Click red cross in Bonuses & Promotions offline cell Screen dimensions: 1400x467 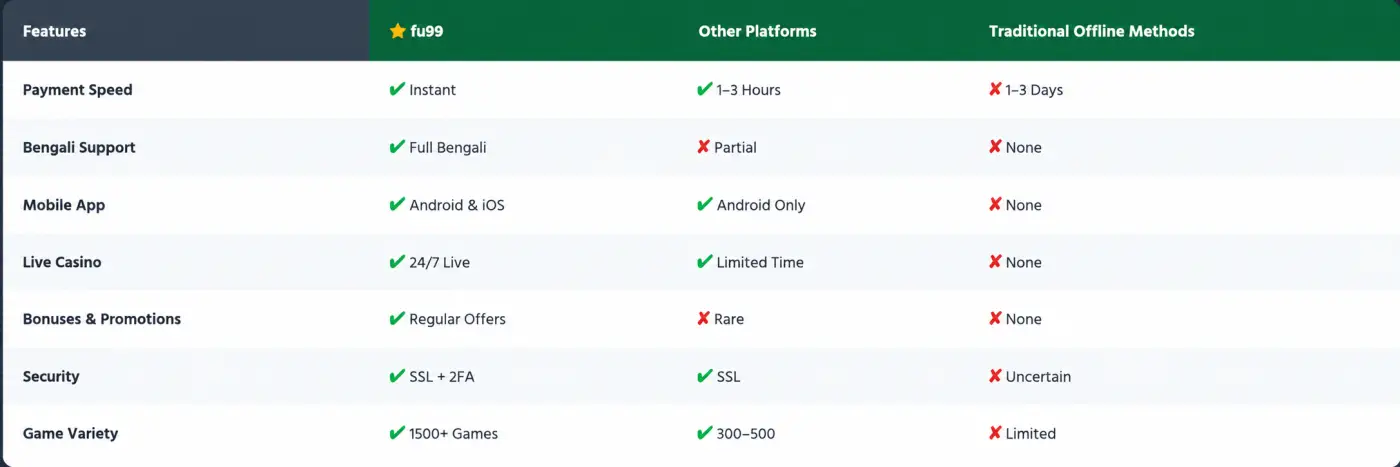(995, 319)
